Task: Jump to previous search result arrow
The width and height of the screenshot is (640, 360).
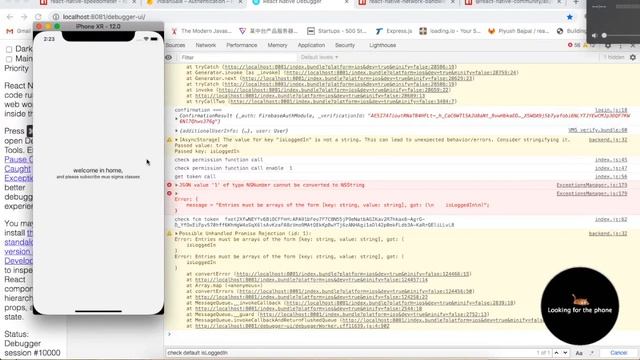Action: tap(556, 353)
